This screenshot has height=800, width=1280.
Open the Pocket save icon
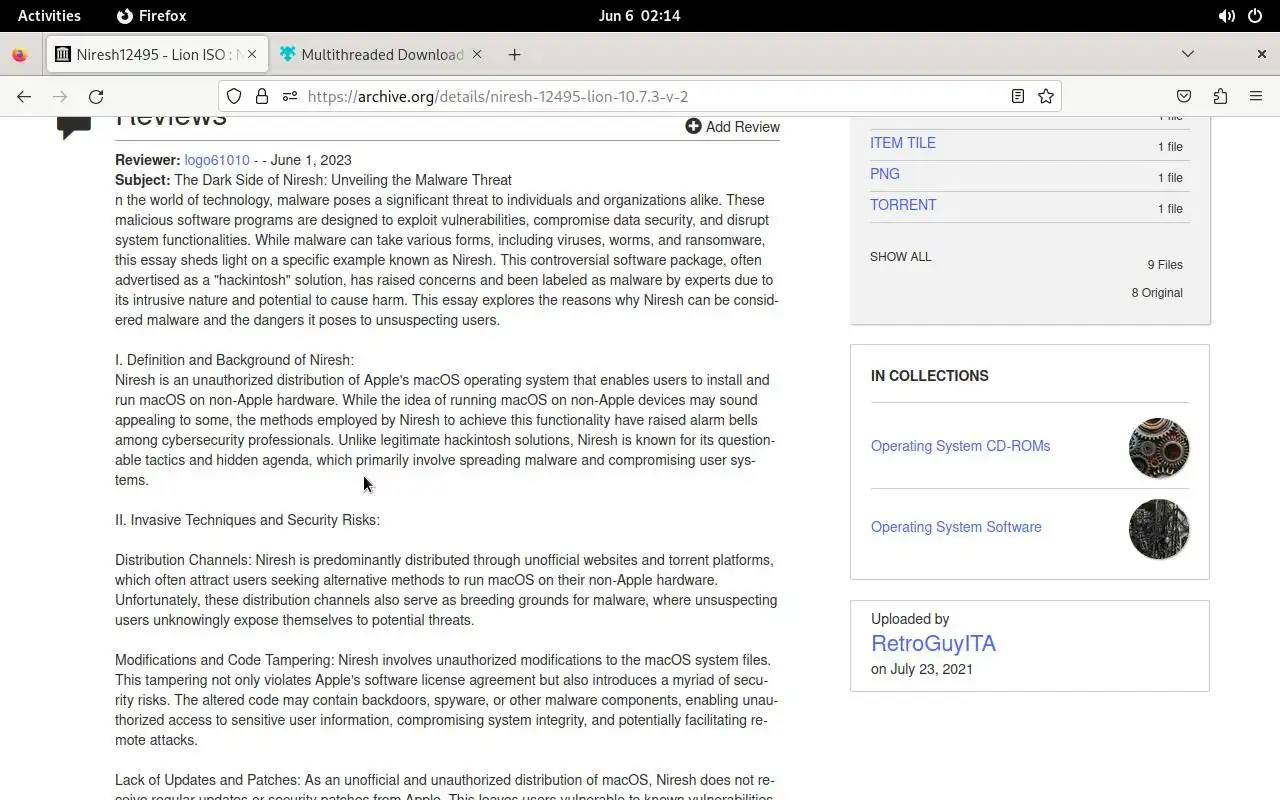point(1184,96)
